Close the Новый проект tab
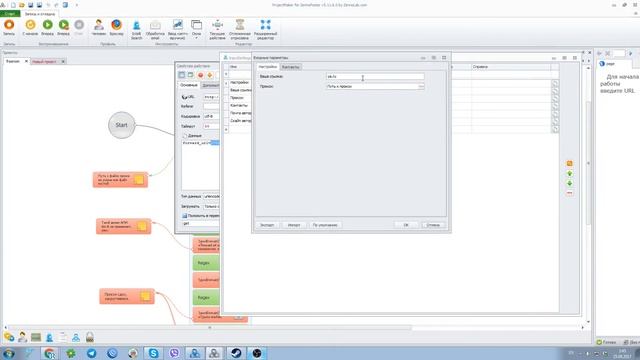 click(x=63, y=61)
